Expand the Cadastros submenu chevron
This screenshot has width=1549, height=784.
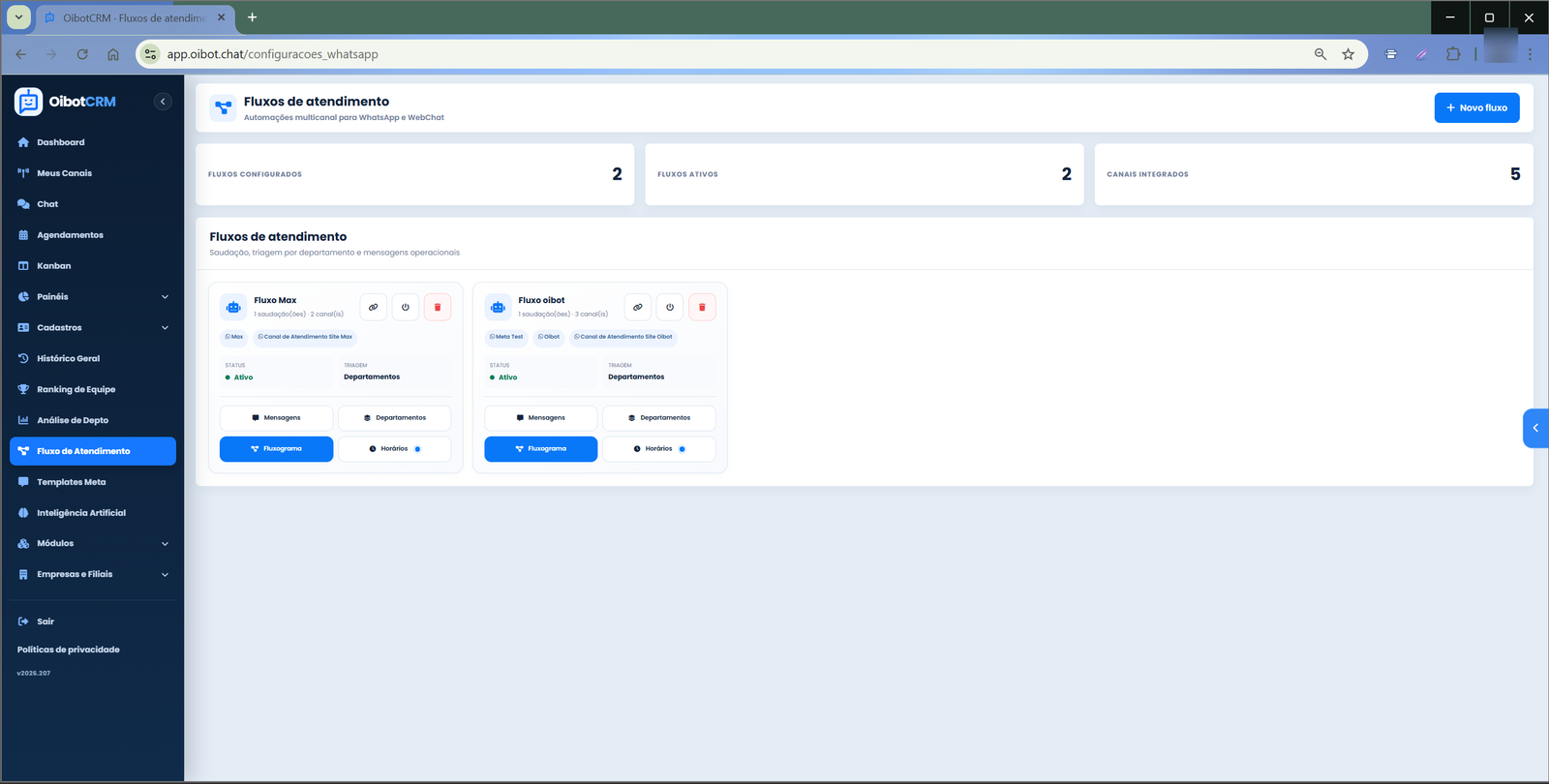[x=165, y=328]
